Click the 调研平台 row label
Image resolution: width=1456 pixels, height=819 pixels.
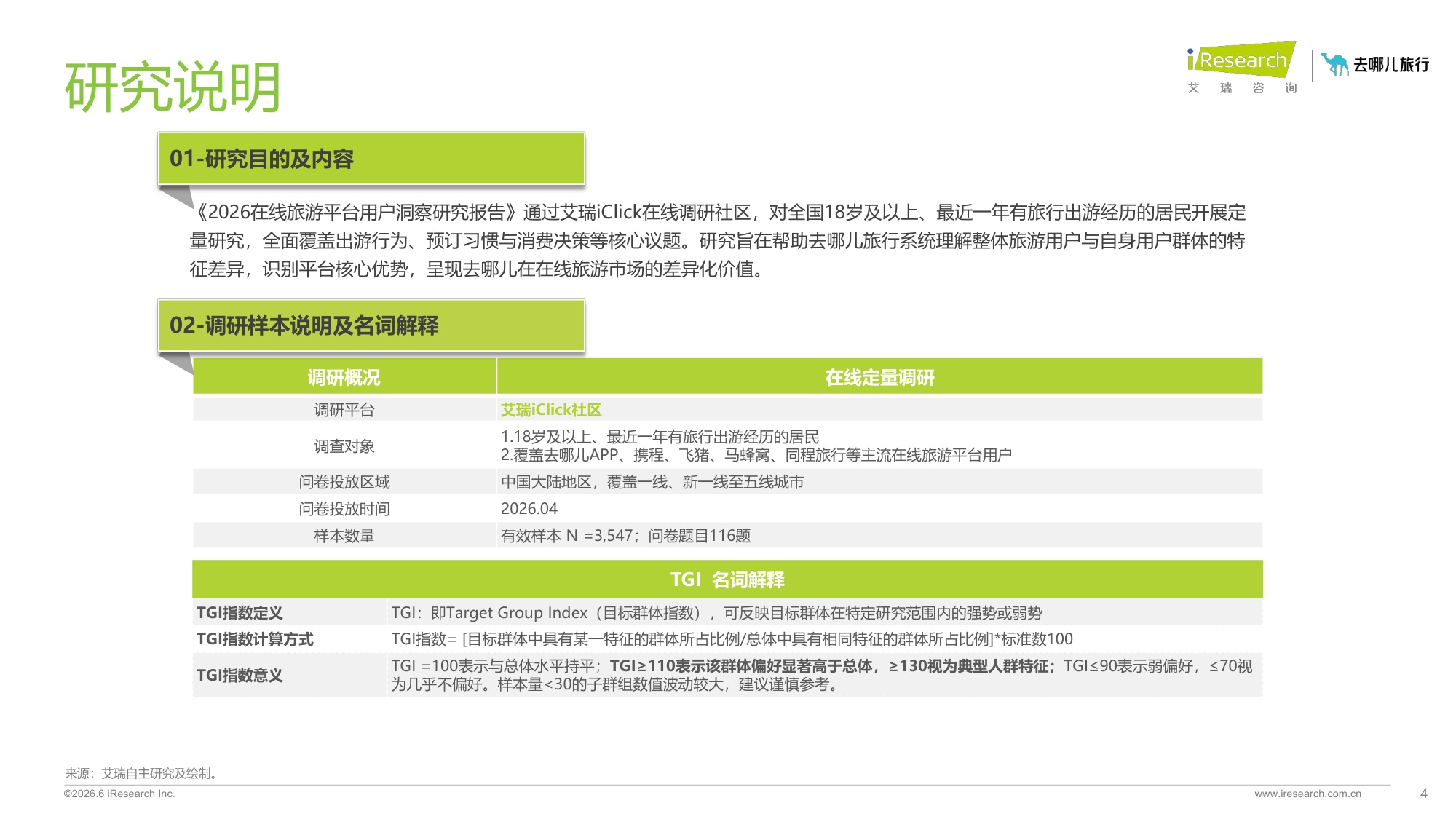pyautogui.click(x=344, y=410)
